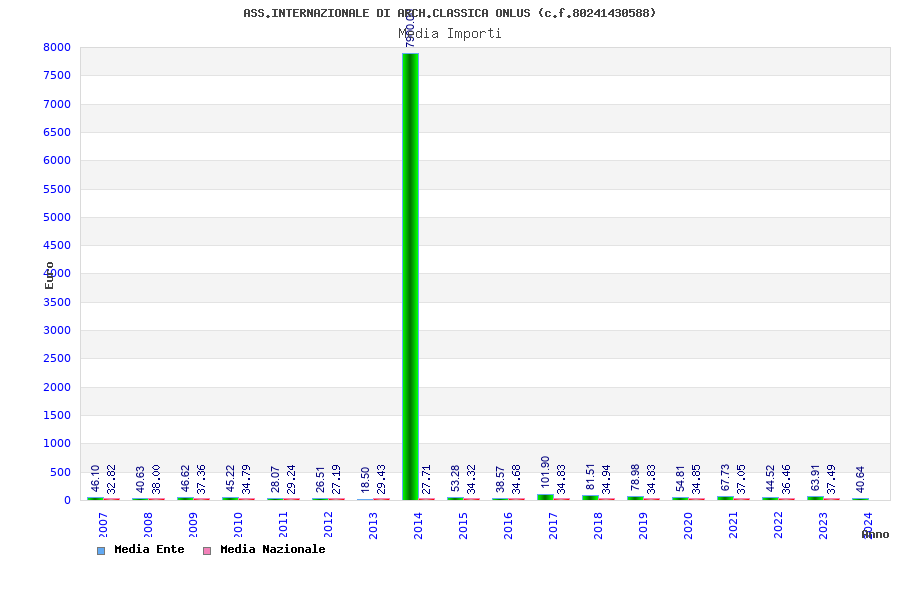Click the value label 53.28 for 2015

pos(455,479)
